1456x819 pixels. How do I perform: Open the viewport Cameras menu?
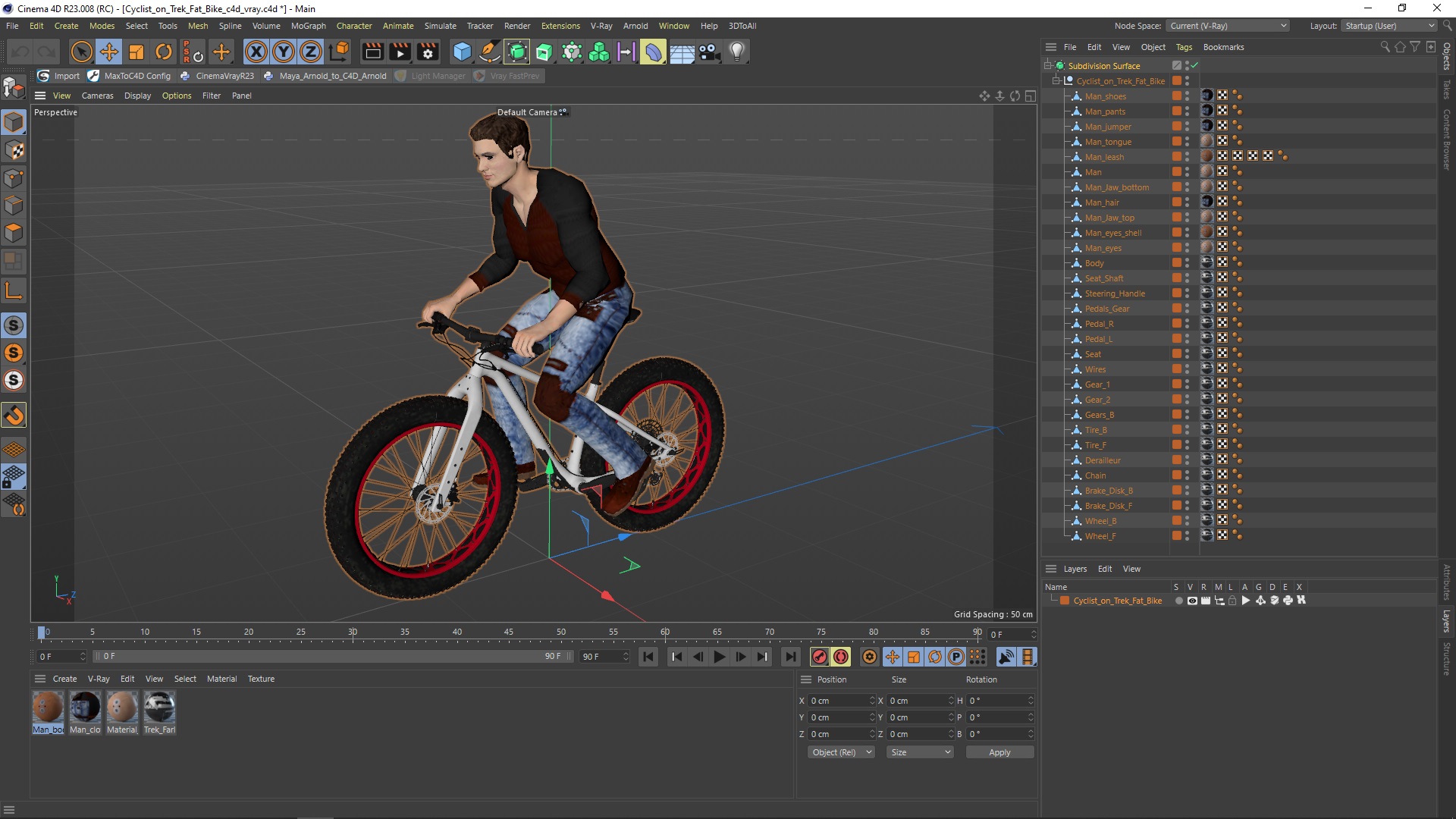click(97, 96)
